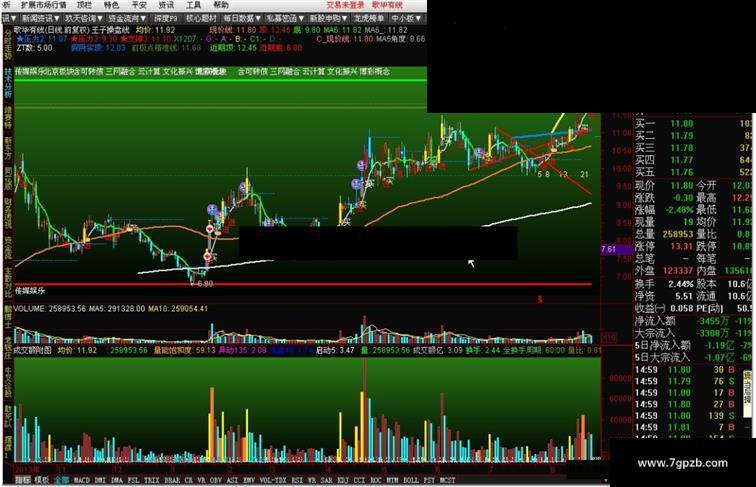Select the 模板 tab at bottom
Viewport: 756px width, 487px height.
pos(41,480)
